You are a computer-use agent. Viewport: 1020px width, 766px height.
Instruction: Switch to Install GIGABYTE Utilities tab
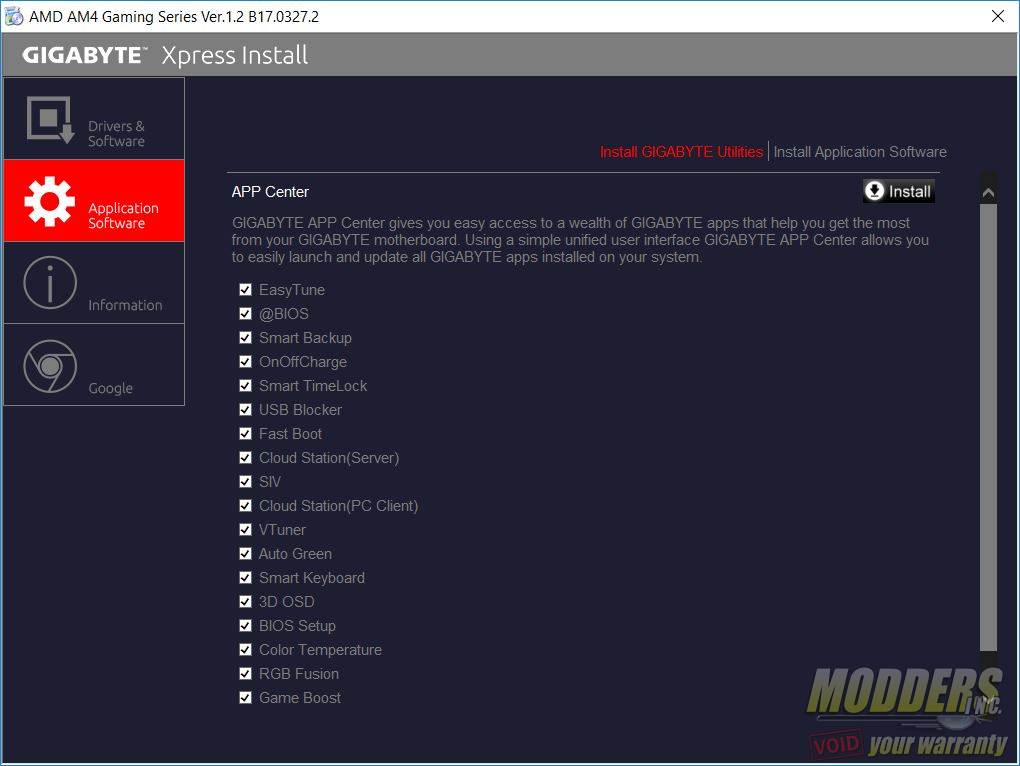pos(681,152)
